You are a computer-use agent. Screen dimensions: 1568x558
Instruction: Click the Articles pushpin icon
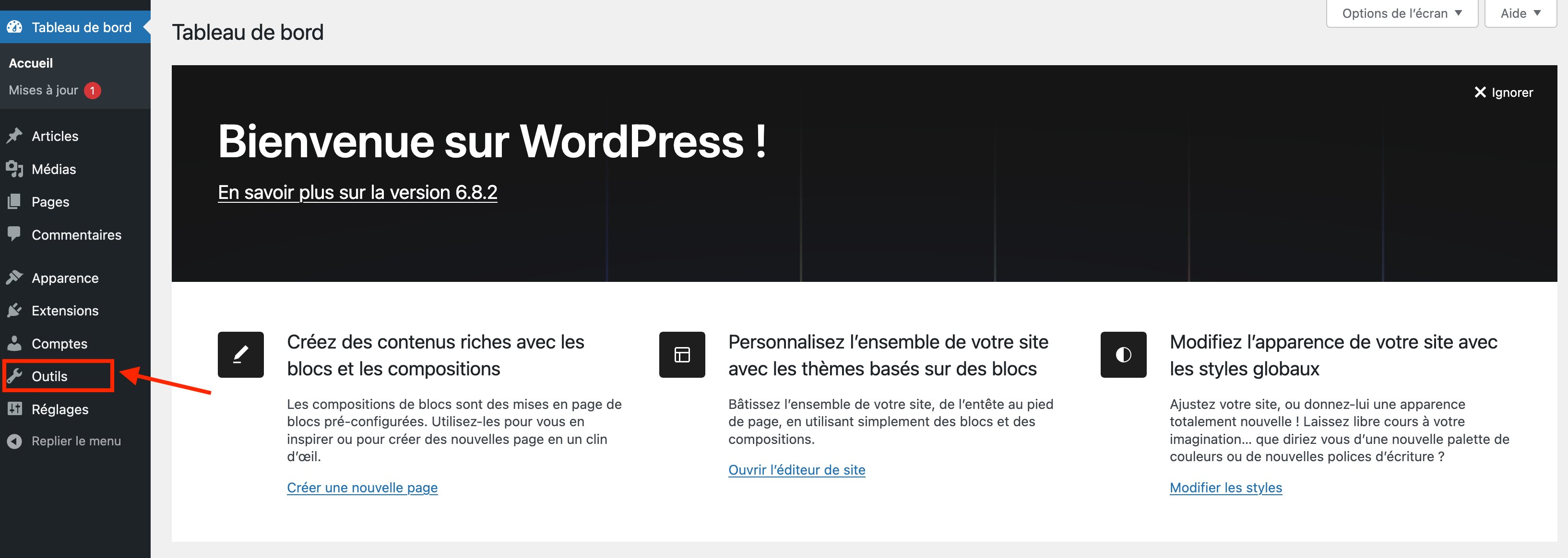14,136
